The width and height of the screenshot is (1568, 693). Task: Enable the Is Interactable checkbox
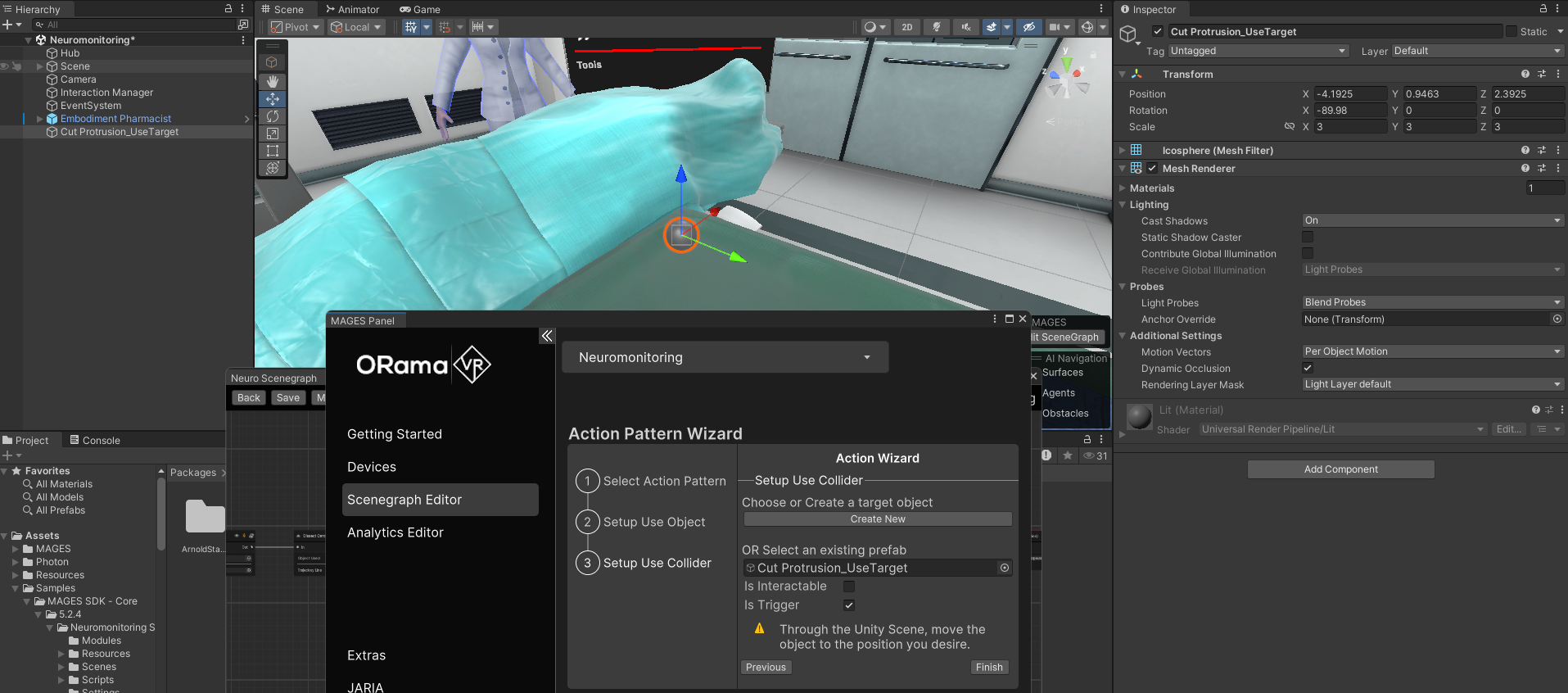pyautogui.click(x=849, y=587)
